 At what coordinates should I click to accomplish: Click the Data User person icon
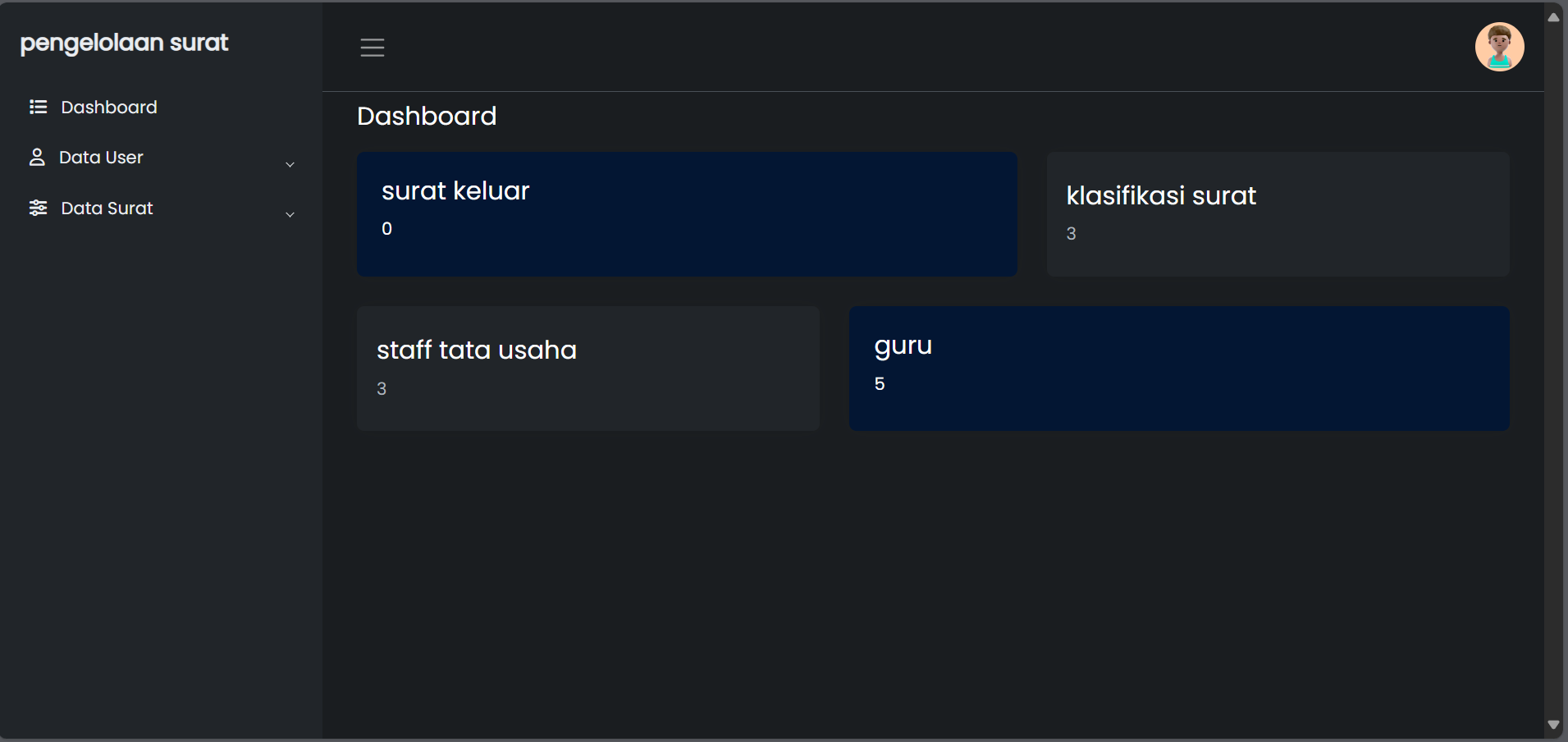(37, 157)
